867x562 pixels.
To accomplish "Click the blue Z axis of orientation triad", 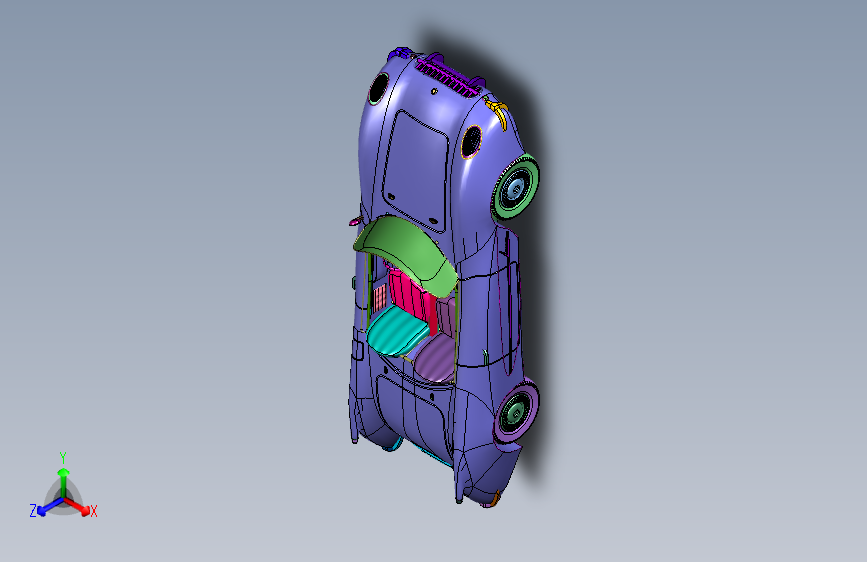I will (x=47, y=507).
